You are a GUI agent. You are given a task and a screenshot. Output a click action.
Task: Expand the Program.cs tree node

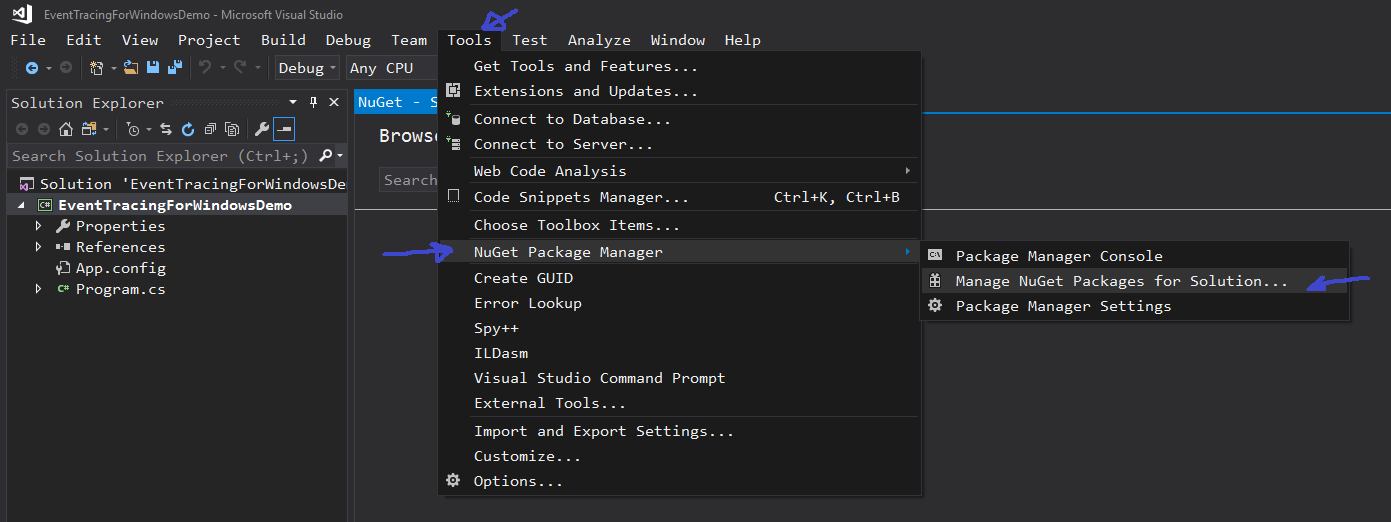[39, 289]
